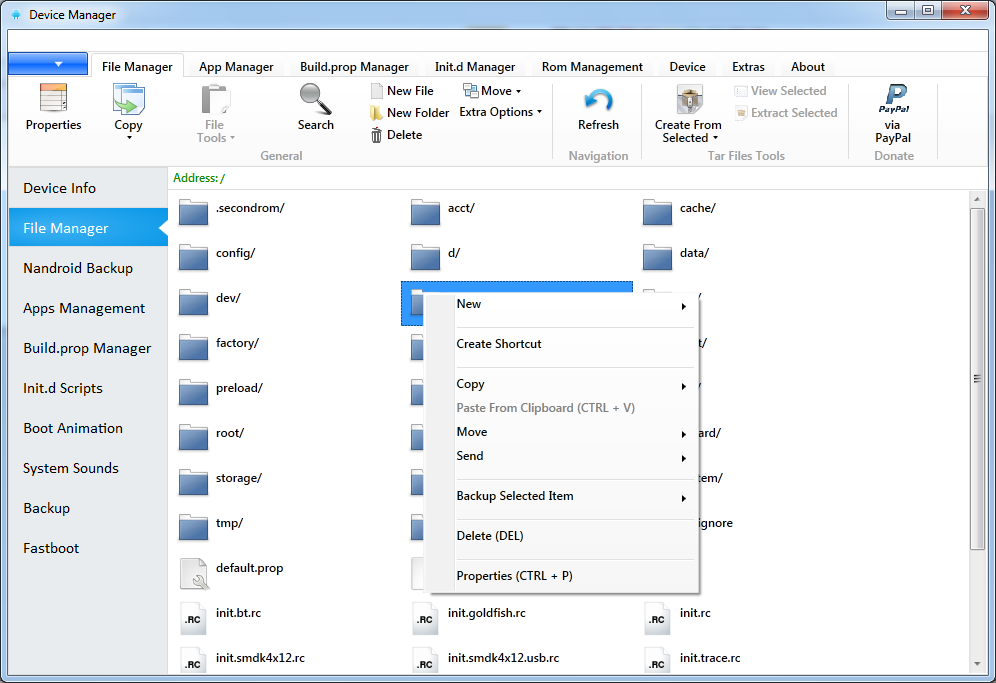Click the Search magnifier icon
The width and height of the screenshot is (996, 683).
(315, 99)
